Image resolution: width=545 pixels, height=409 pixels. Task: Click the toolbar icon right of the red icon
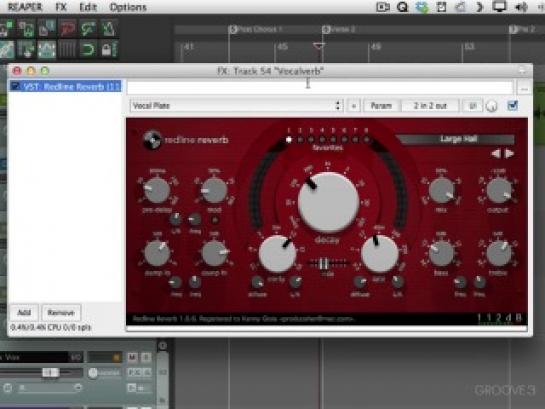coord(88,28)
